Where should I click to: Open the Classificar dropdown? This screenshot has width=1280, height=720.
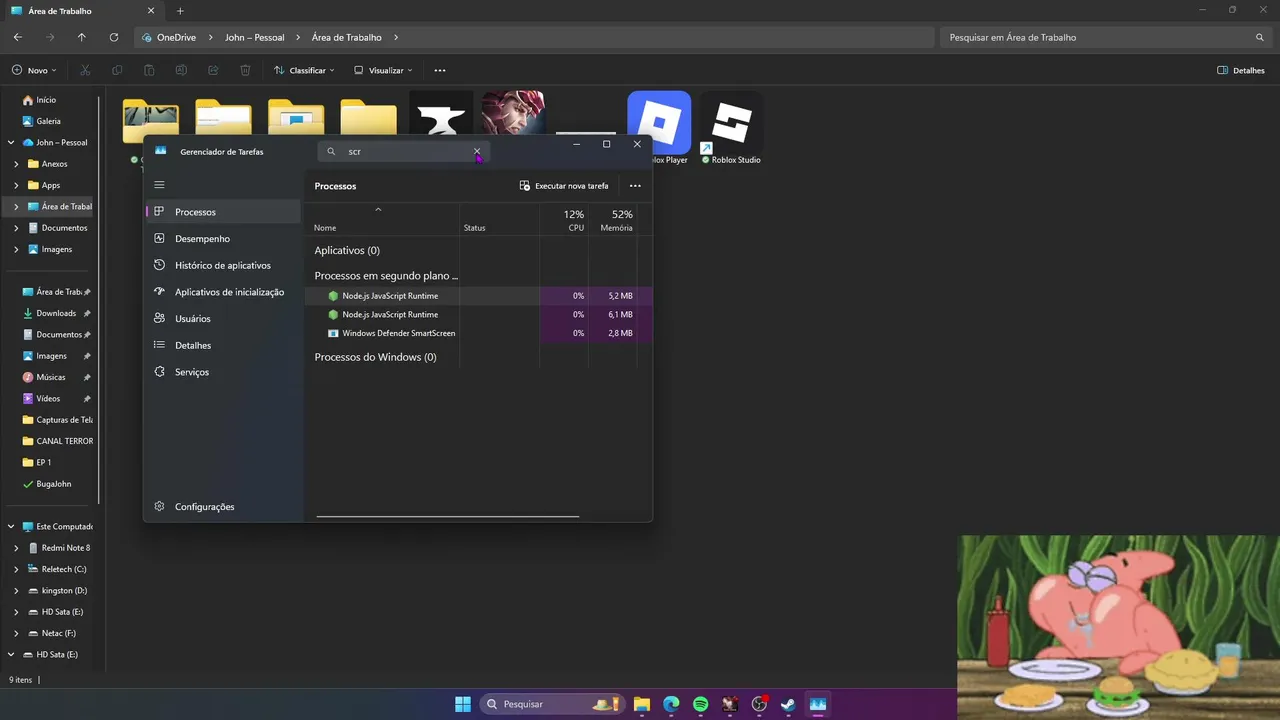304,70
